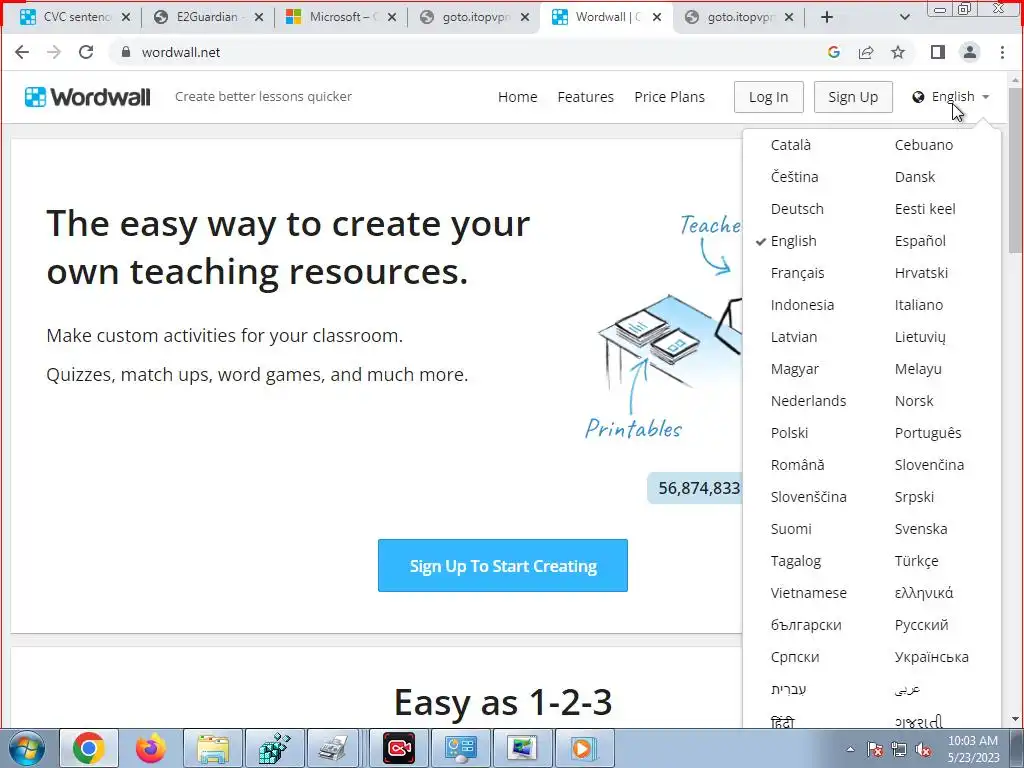1024x768 pixels.
Task: Select Indonesia language
Action: pyautogui.click(x=802, y=305)
